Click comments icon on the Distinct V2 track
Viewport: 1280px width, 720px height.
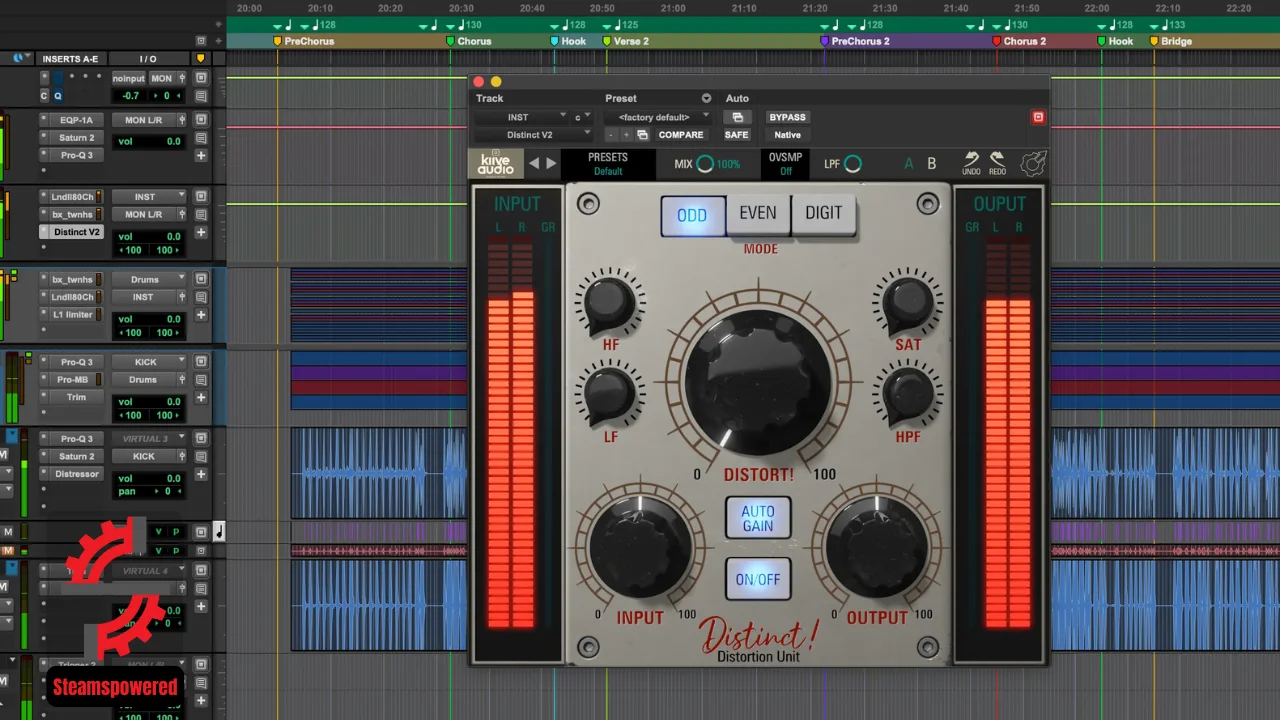click(201, 214)
